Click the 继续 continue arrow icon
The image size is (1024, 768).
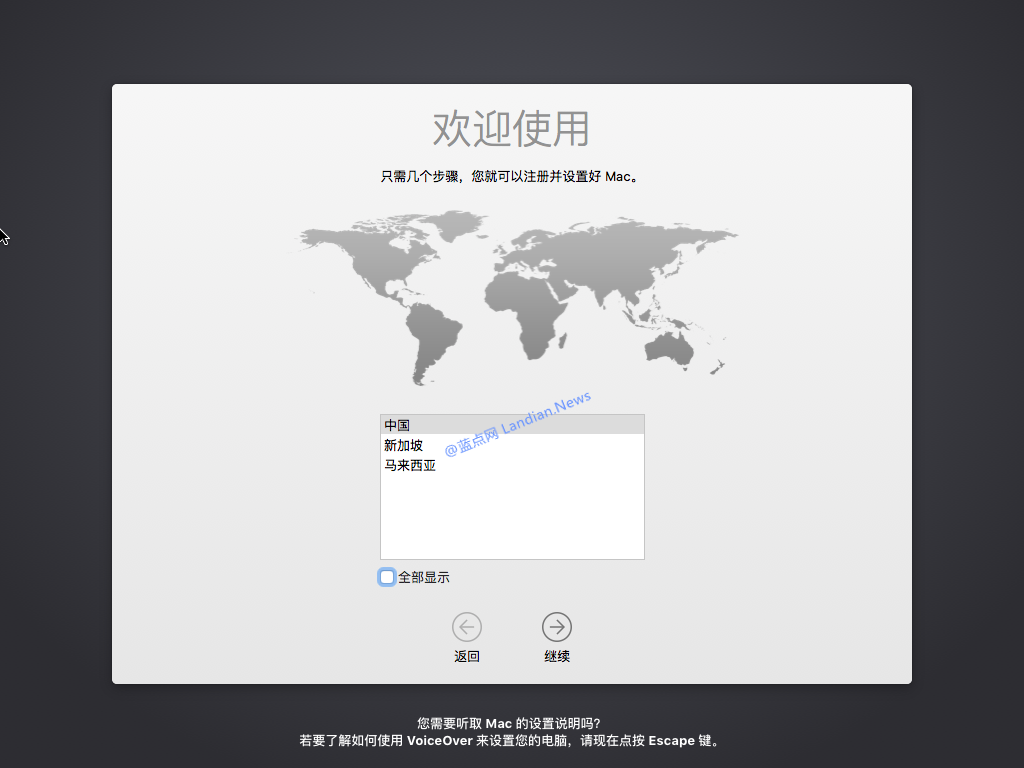pyautogui.click(x=557, y=627)
